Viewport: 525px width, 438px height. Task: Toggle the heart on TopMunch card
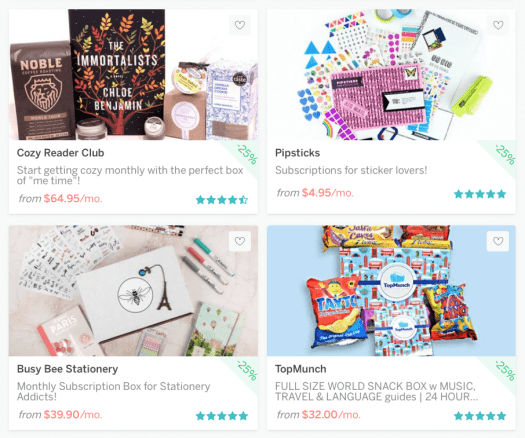click(x=498, y=241)
